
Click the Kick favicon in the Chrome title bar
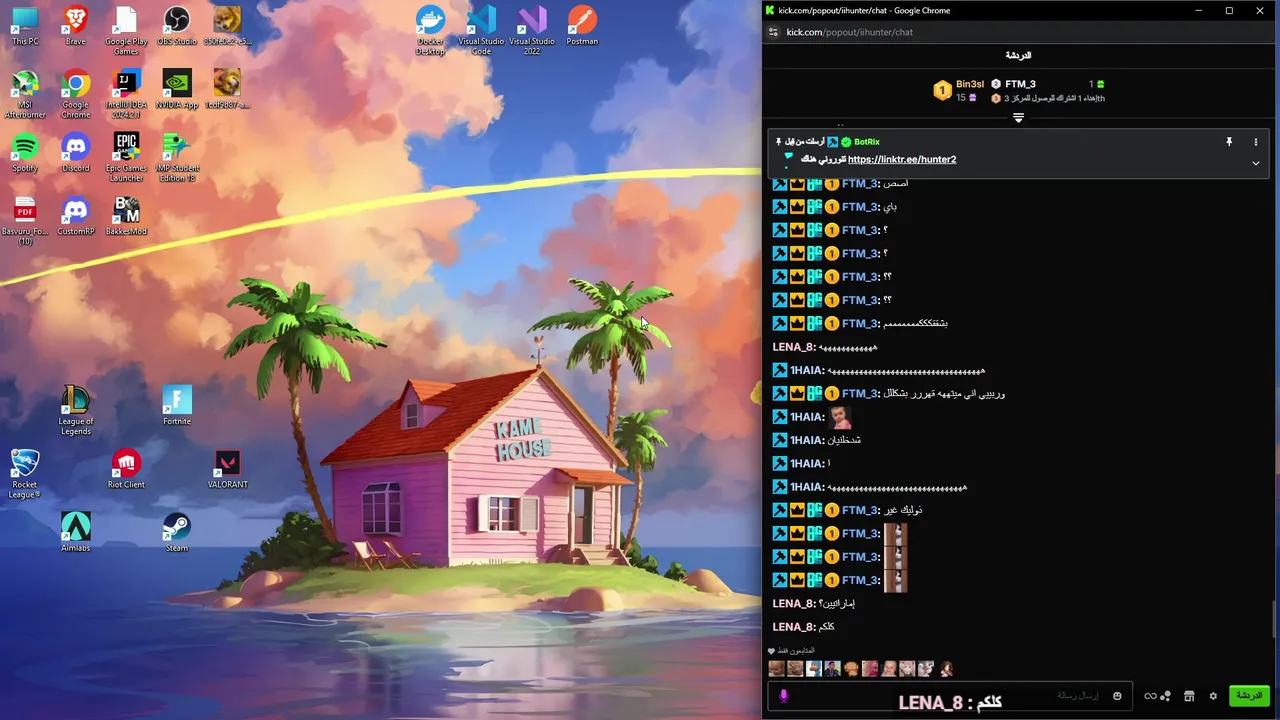(770, 10)
